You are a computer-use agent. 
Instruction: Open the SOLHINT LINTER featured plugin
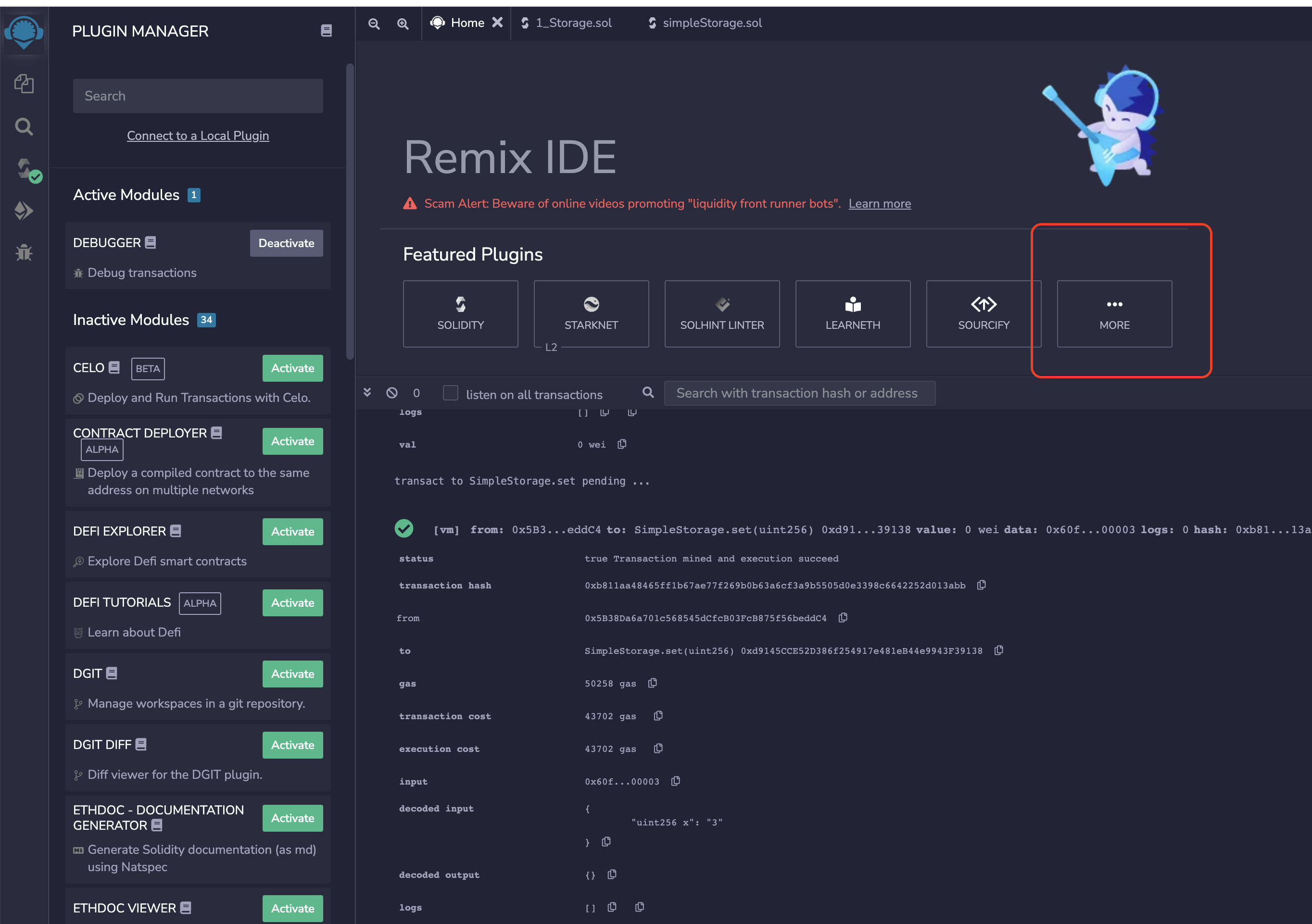[x=722, y=313]
